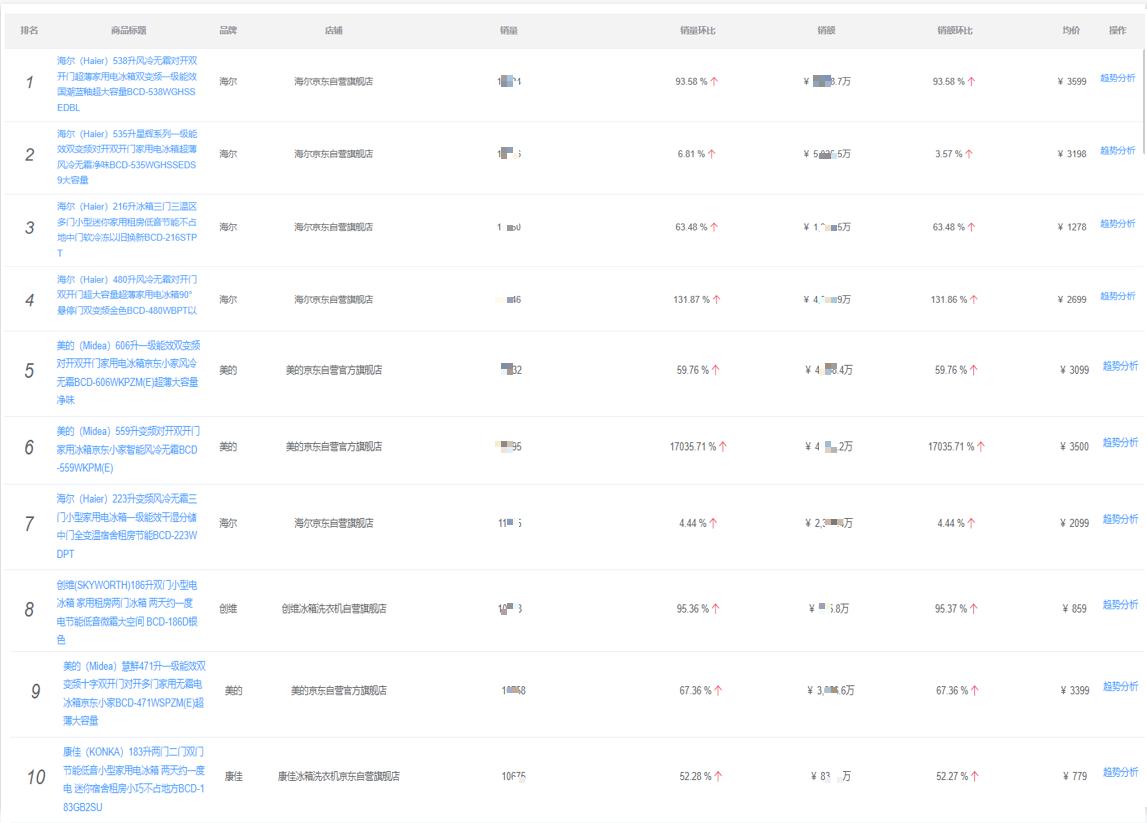Open the Midea 606升 BCD-606WKPZM(E) product link
Viewport: 1147px width, 823px height.
point(128,372)
